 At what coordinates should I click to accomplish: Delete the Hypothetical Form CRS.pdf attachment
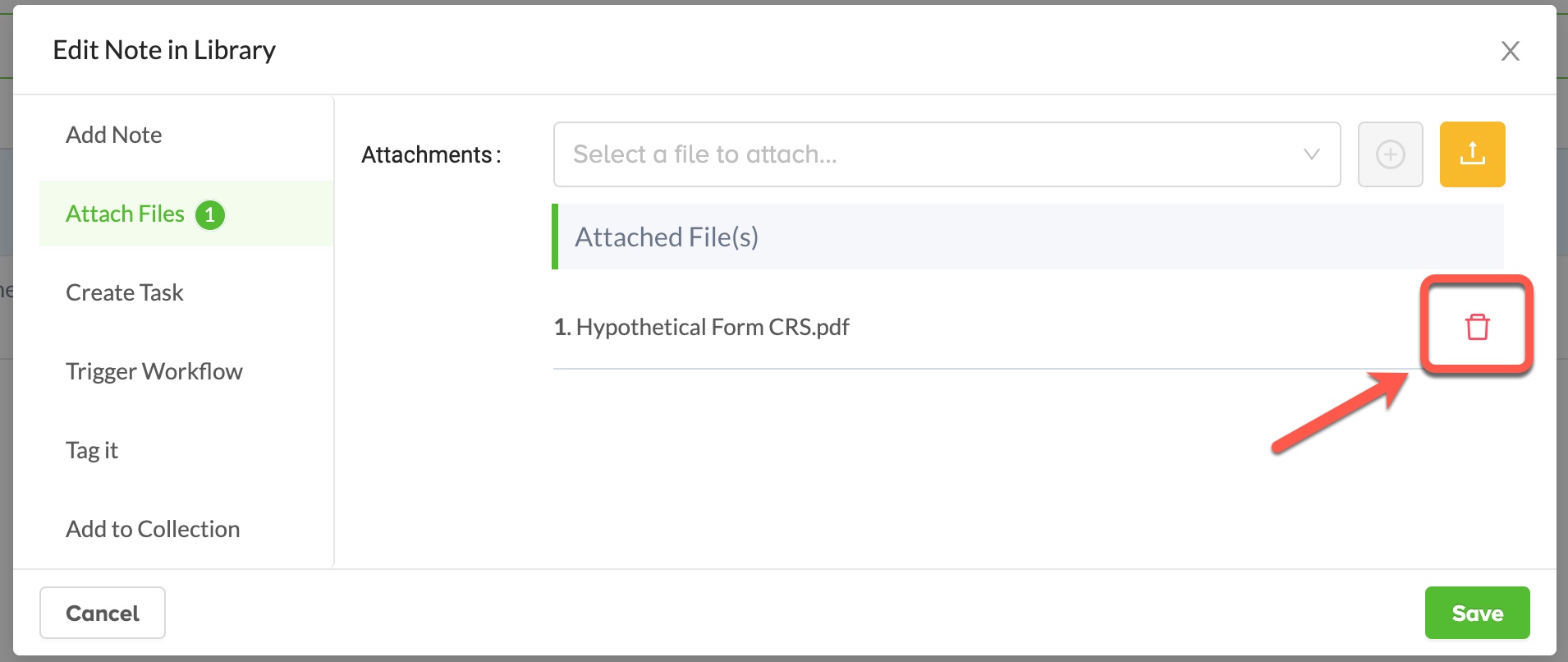pos(1477,327)
